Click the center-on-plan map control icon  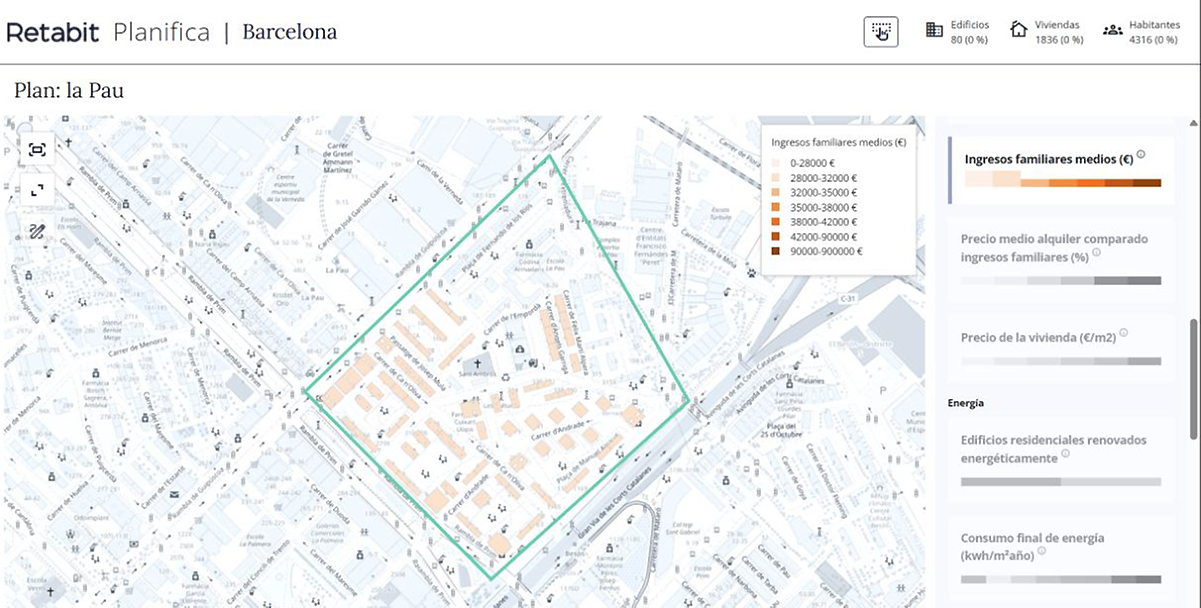click(37, 150)
